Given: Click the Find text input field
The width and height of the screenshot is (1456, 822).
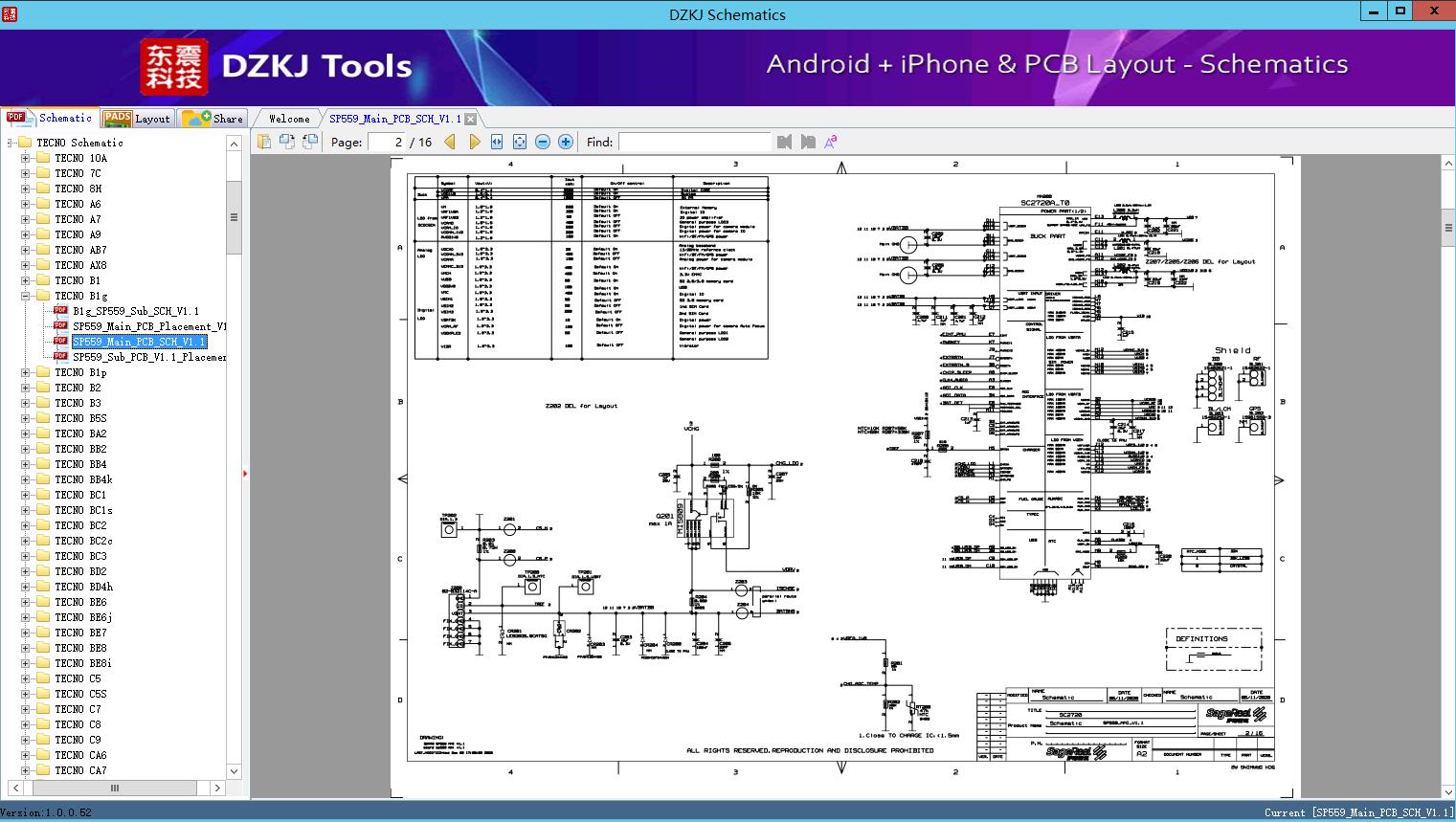Looking at the screenshot, I should click(694, 142).
